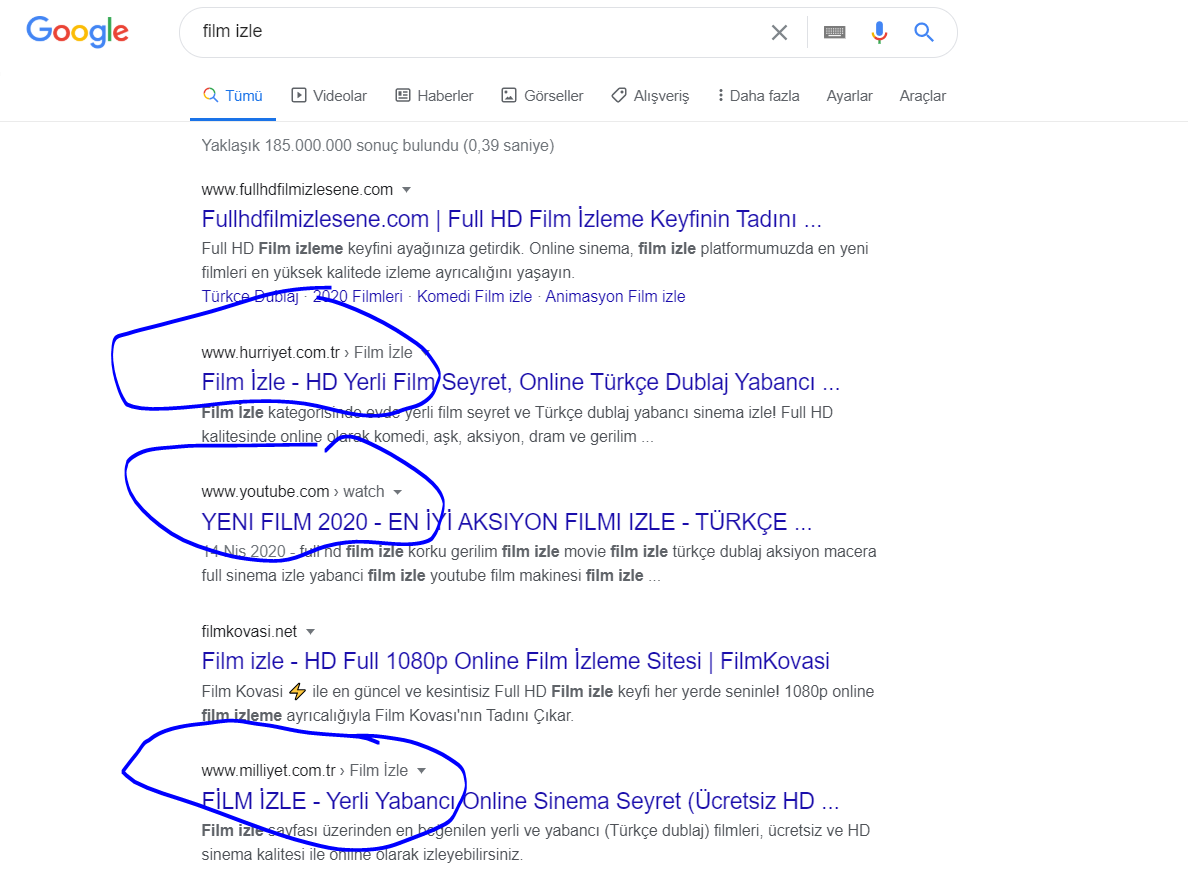Open milliyet FİLM İZLE result title
Viewport: 1188px width, 884px height.
click(520, 801)
